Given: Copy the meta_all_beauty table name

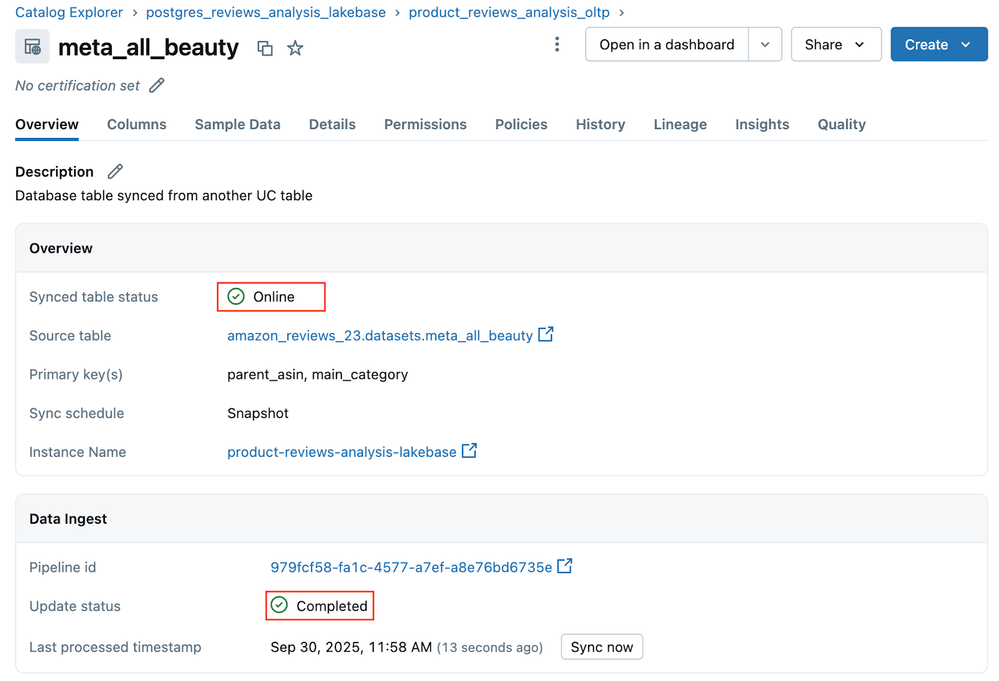Looking at the screenshot, I should pyautogui.click(x=265, y=48).
